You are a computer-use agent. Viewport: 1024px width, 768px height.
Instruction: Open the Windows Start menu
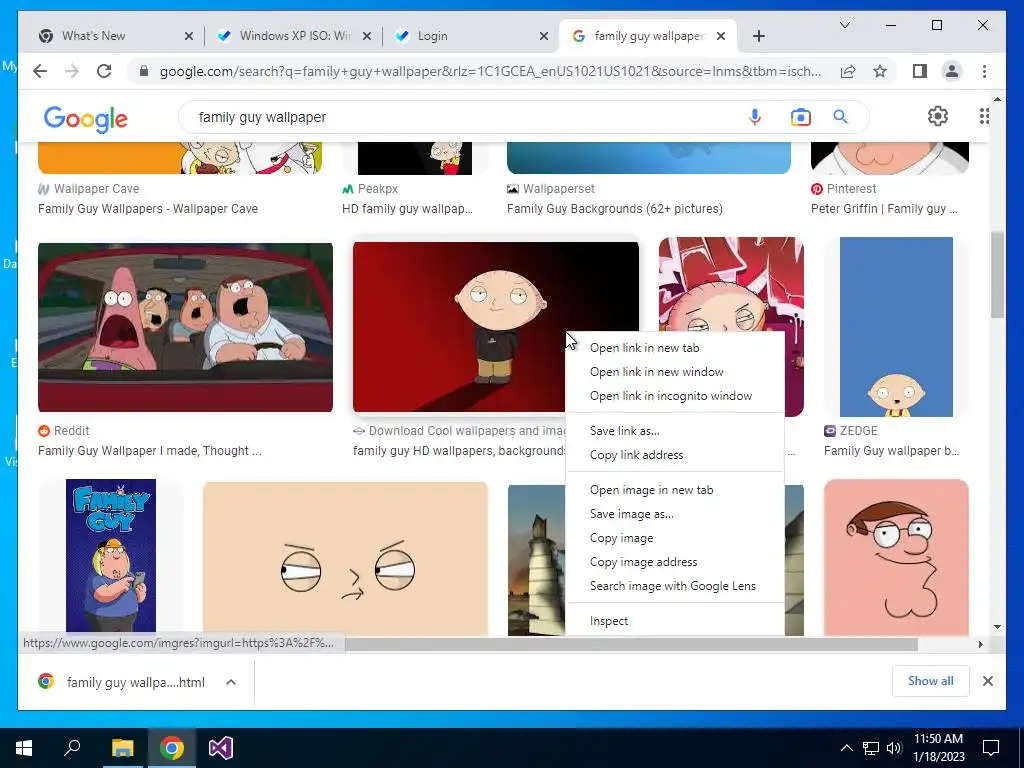[x=24, y=748]
